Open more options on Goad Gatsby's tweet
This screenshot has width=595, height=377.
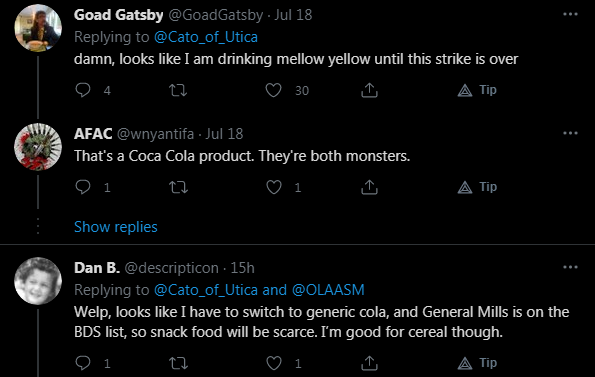point(570,14)
